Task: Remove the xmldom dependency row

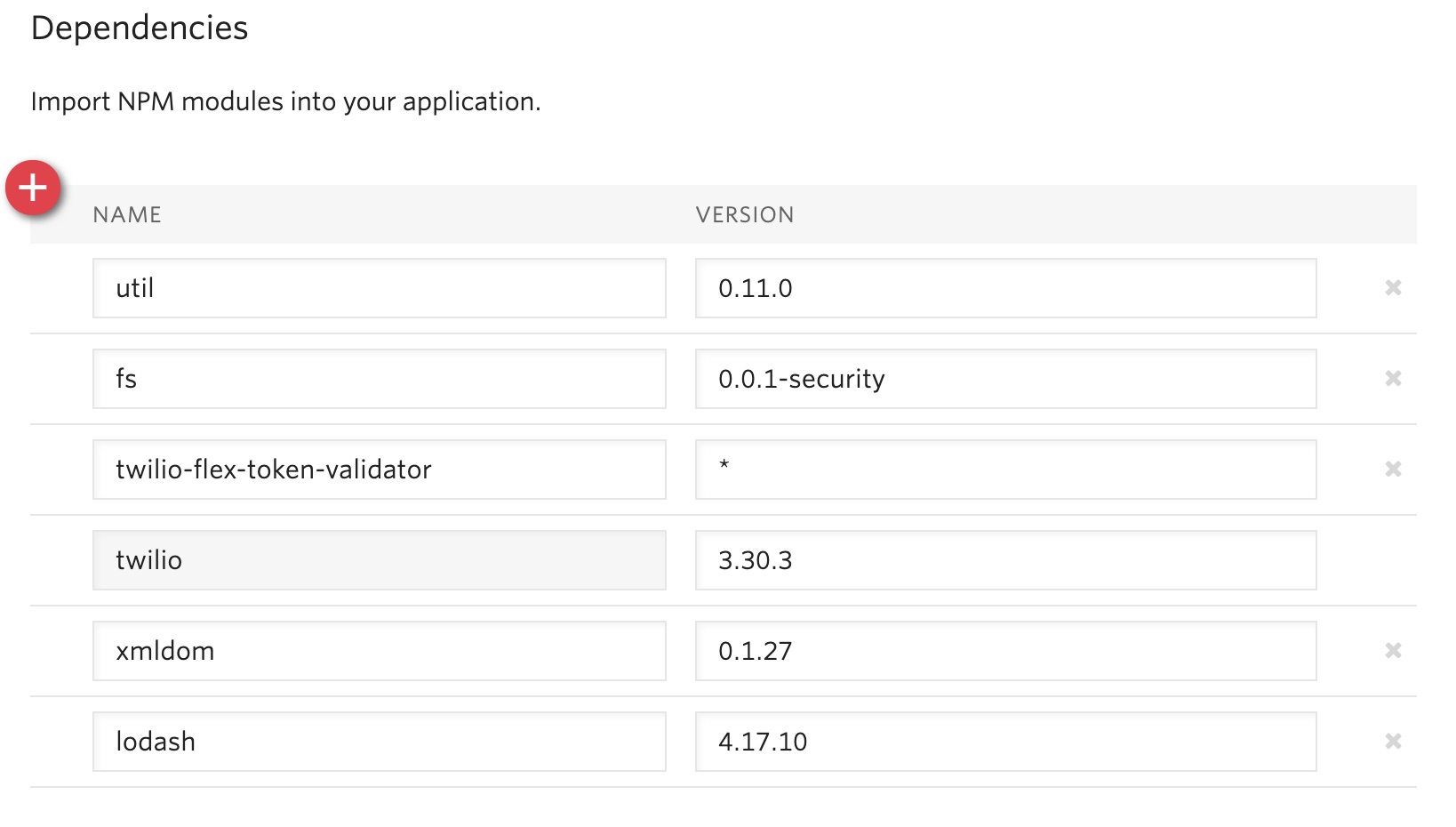Action: (1393, 650)
